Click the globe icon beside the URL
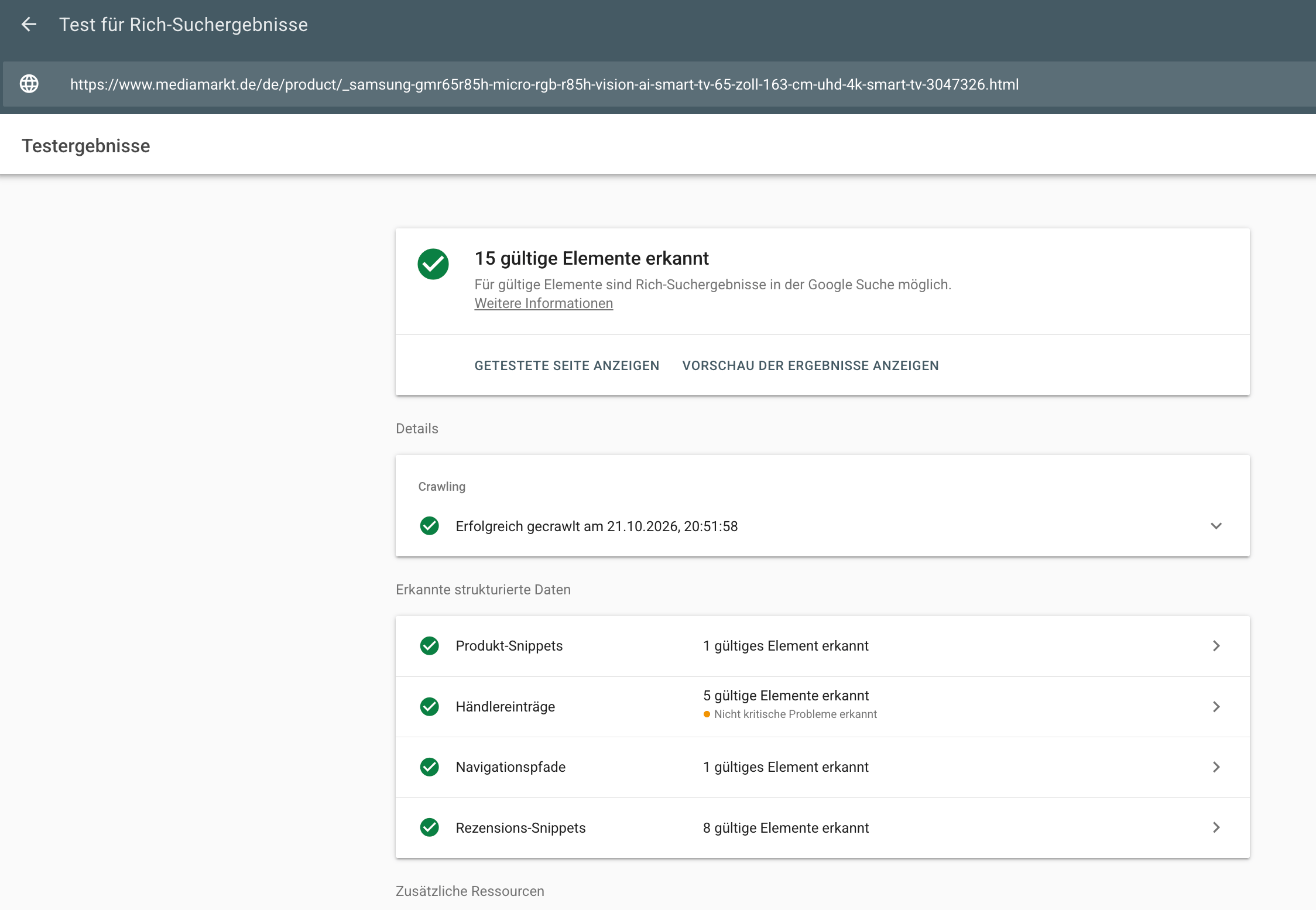Viewport: 1316px width, 910px height. (29, 84)
